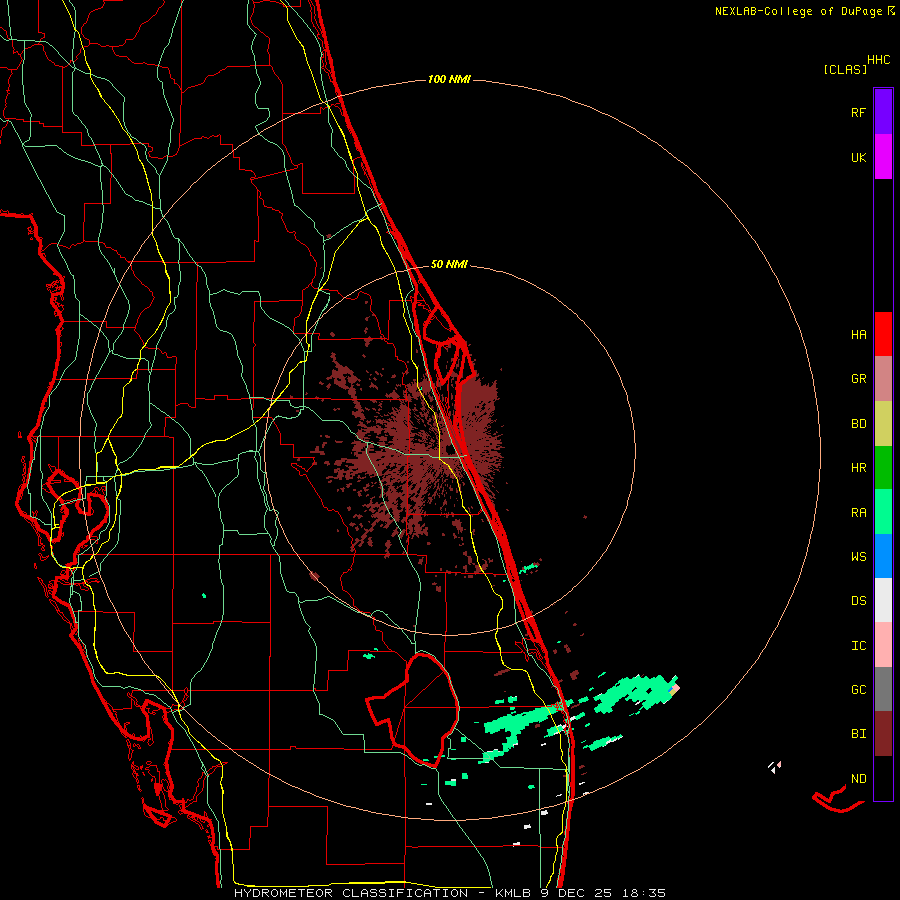Click the 50 NMI range ring label
Image resolution: width=900 pixels, height=900 pixels.
point(449,264)
